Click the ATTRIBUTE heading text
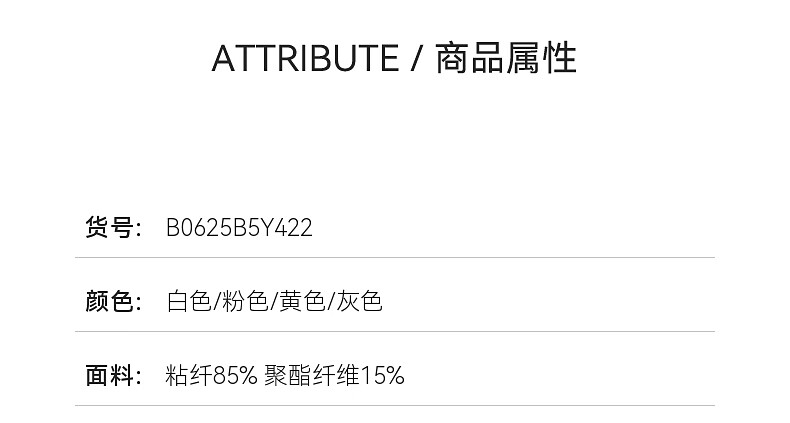Image resolution: width=790 pixels, height=423 pixels. click(x=305, y=58)
